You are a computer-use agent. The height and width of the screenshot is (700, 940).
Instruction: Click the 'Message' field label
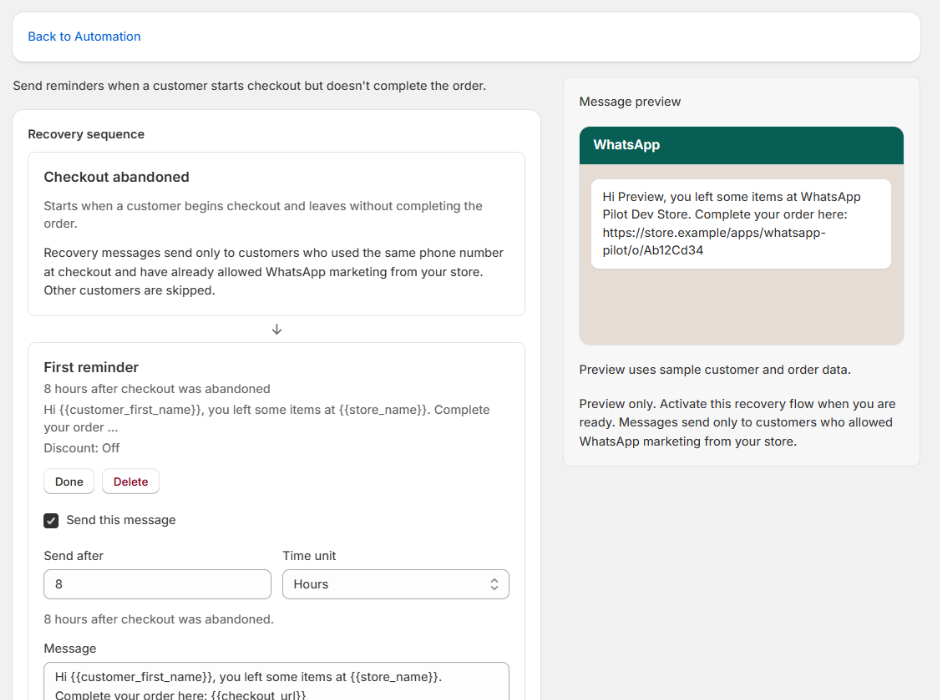tap(70, 648)
